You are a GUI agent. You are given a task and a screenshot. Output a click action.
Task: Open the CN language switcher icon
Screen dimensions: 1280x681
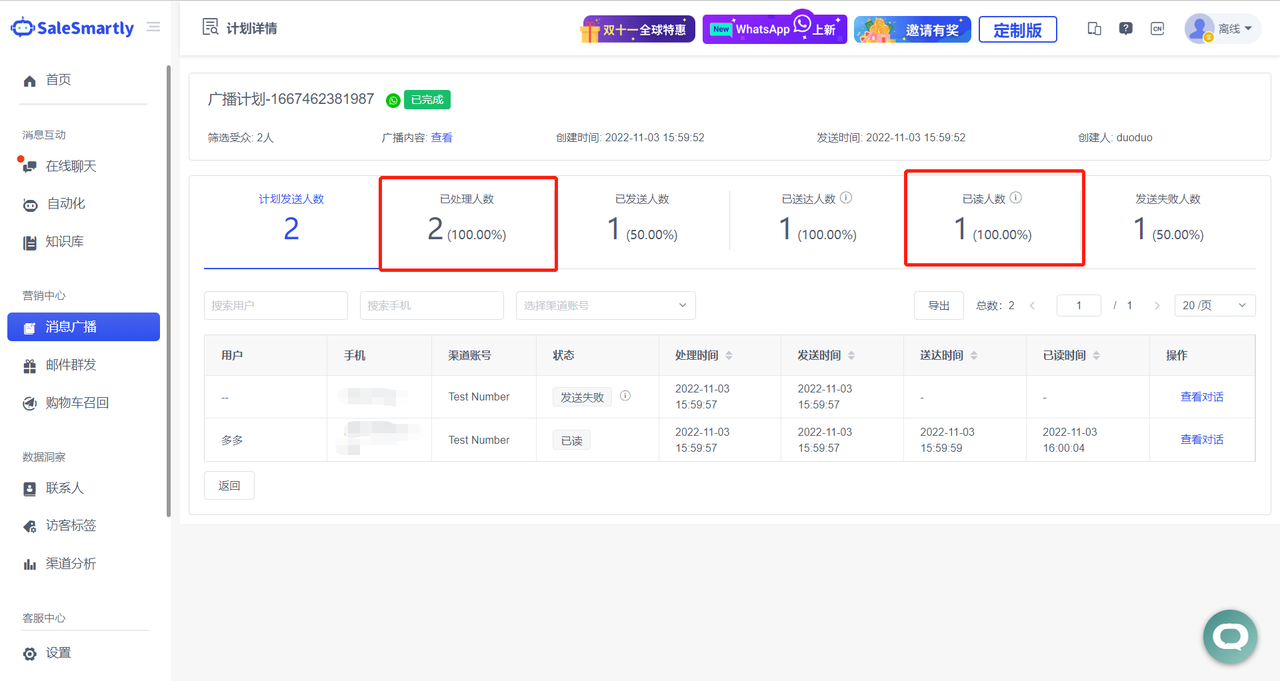coord(1157,29)
